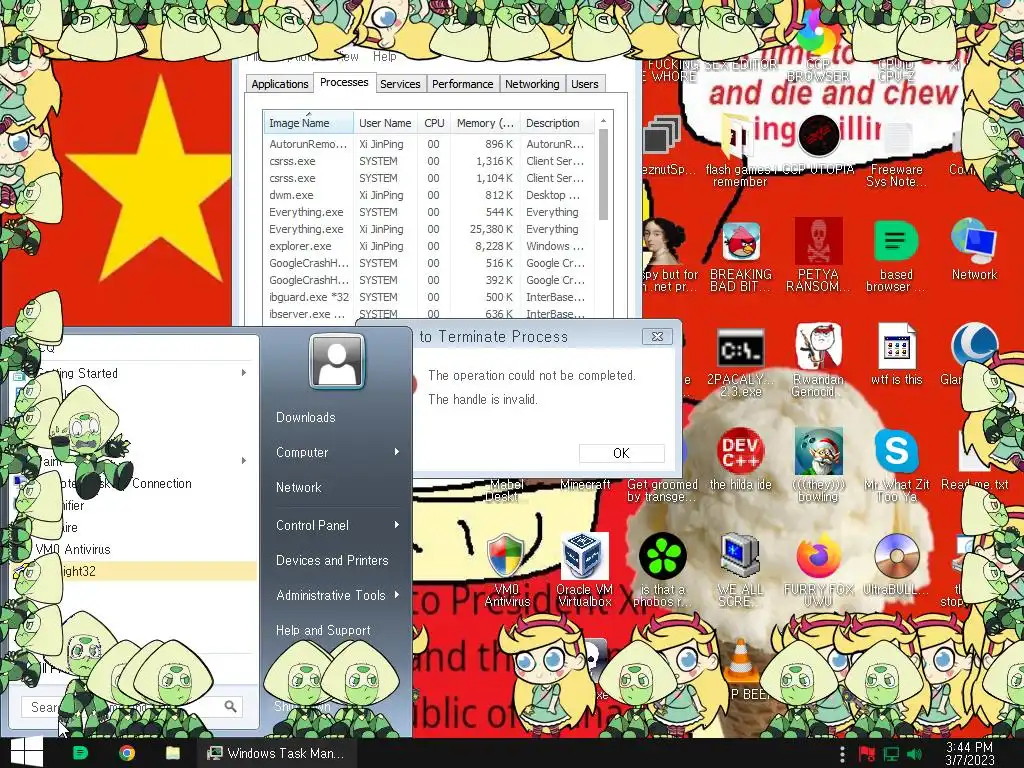
Task: Switch to the Services tab
Action: [400, 84]
